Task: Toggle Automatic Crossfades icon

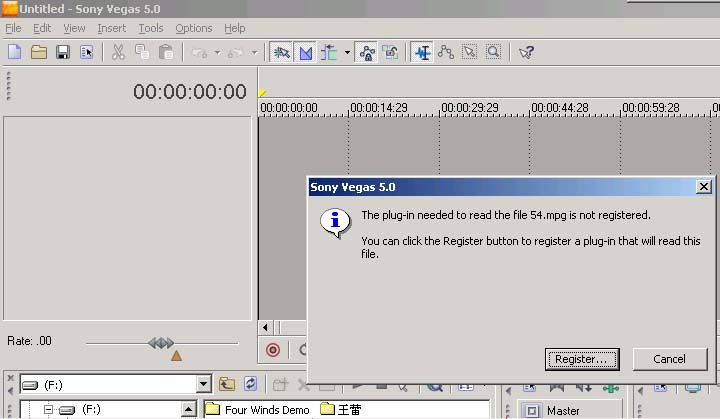Action: point(305,52)
